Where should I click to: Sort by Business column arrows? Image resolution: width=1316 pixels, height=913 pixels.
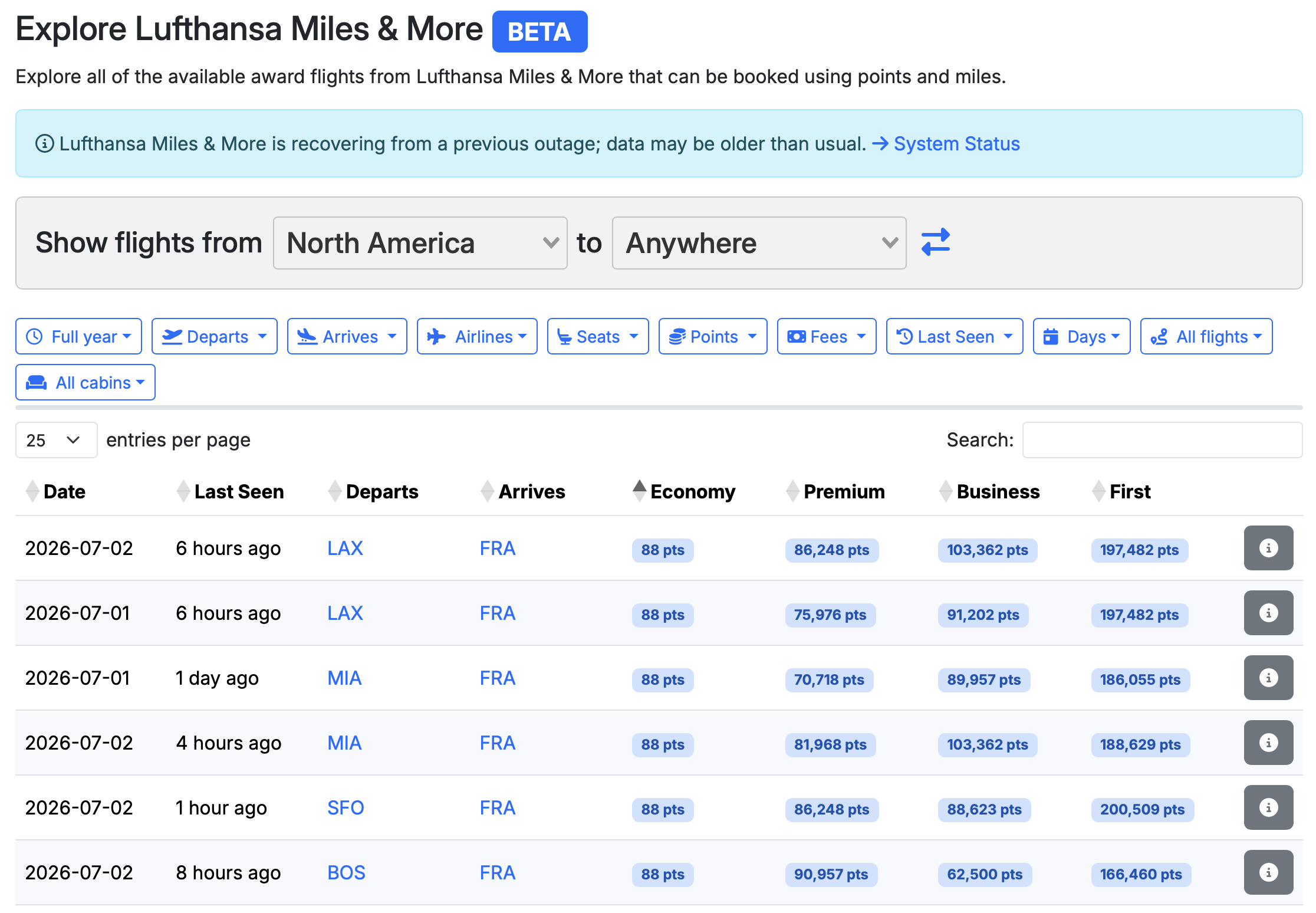[x=946, y=491]
